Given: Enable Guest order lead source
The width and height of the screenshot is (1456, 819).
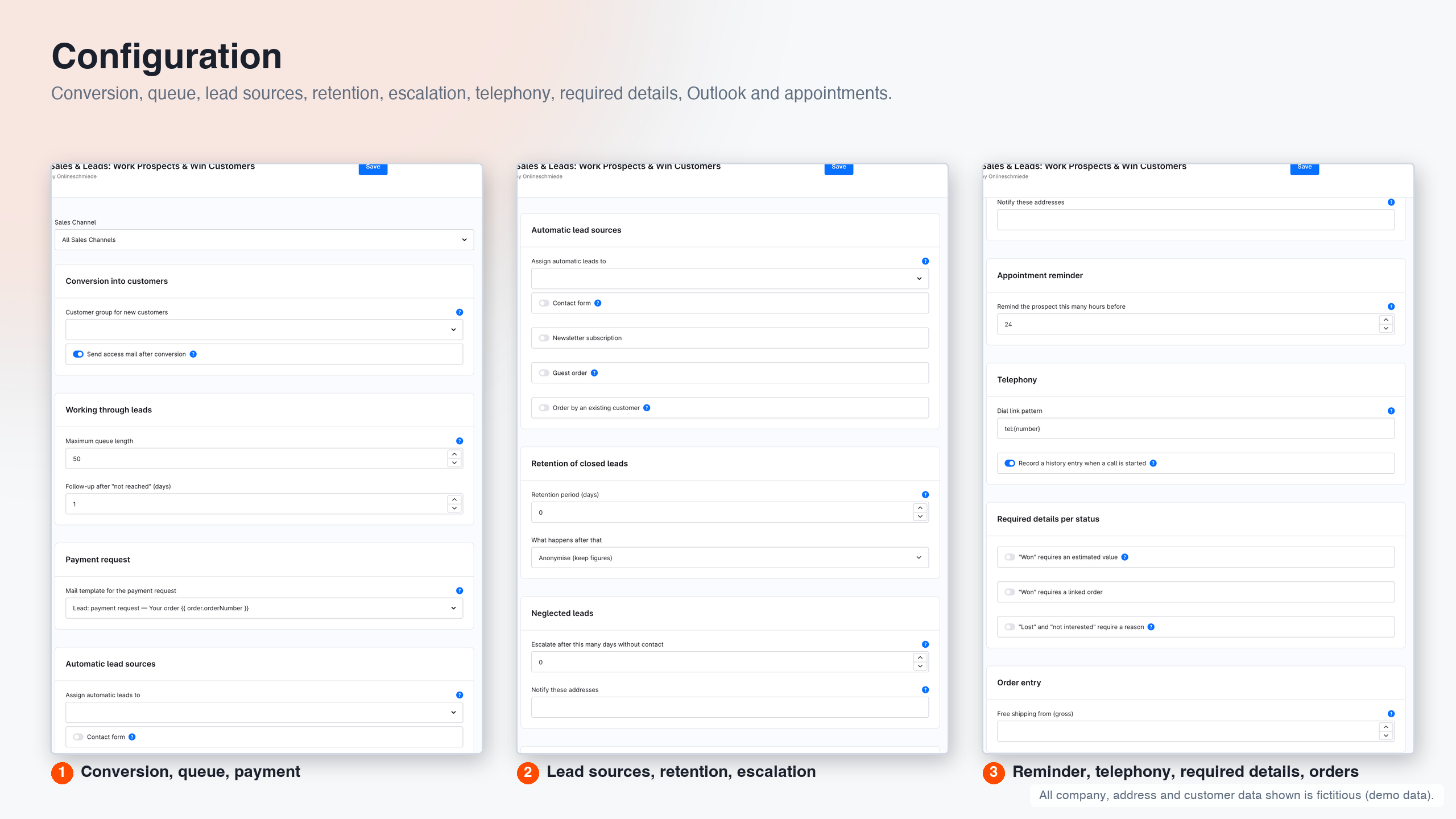Looking at the screenshot, I should (544, 373).
